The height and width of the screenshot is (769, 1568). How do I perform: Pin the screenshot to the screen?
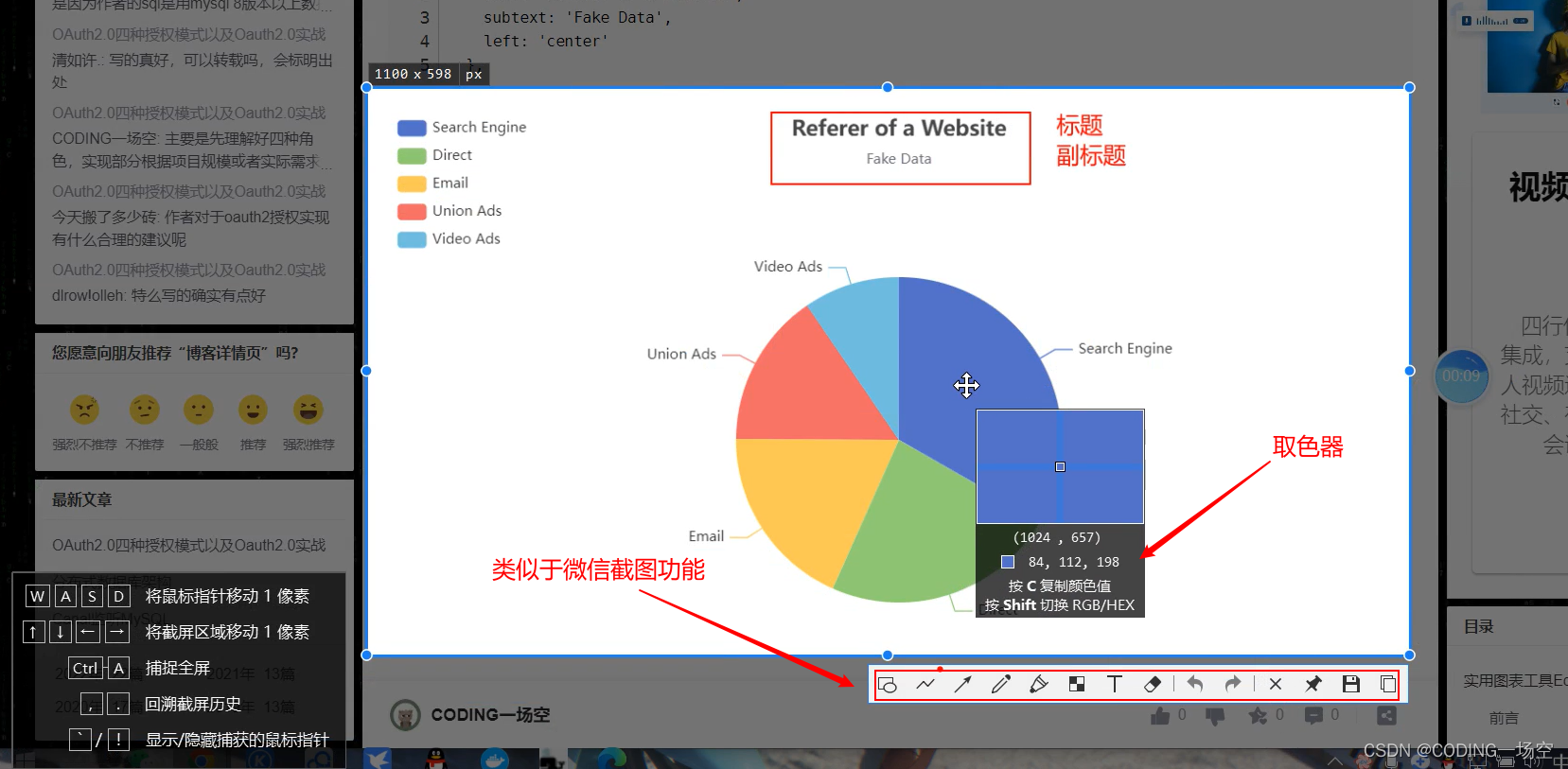click(1313, 685)
